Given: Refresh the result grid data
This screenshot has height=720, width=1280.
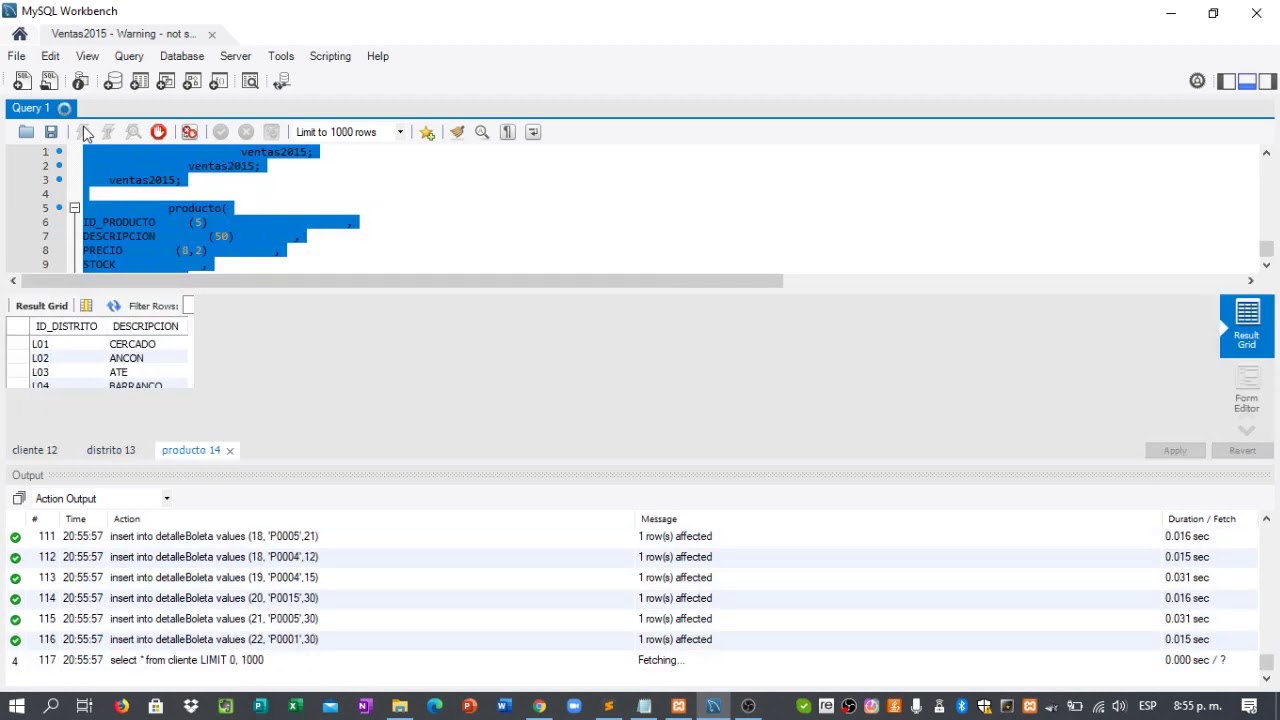Looking at the screenshot, I should pyautogui.click(x=113, y=306).
